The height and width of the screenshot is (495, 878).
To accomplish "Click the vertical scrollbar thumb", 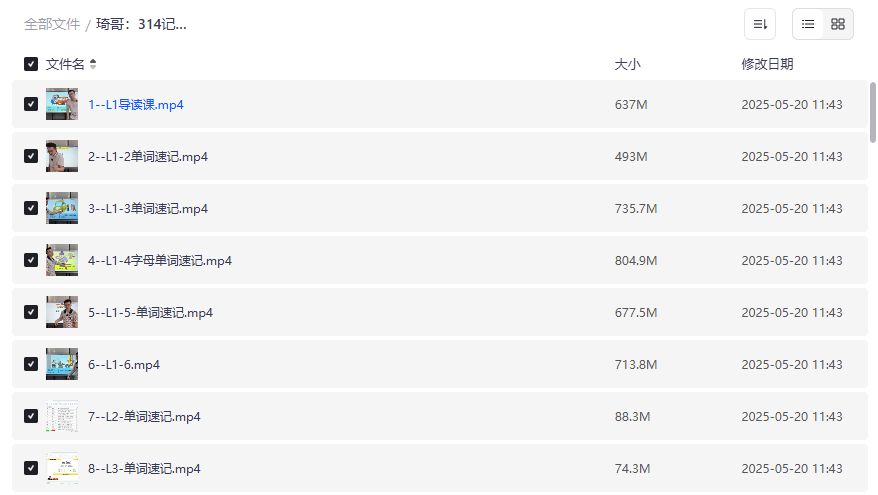I will pos(873,112).
